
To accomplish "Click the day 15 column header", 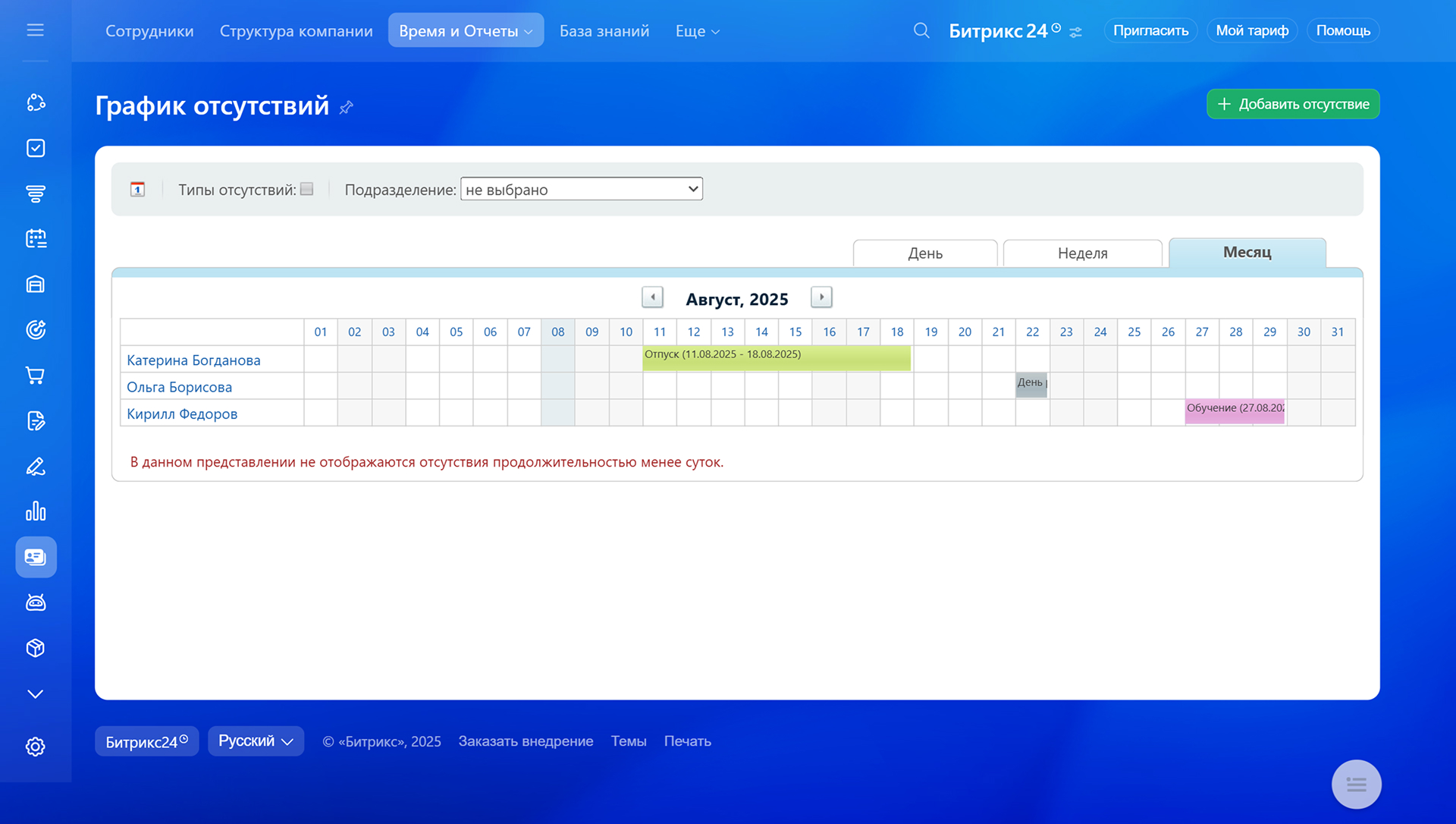I will pos(795,332).
